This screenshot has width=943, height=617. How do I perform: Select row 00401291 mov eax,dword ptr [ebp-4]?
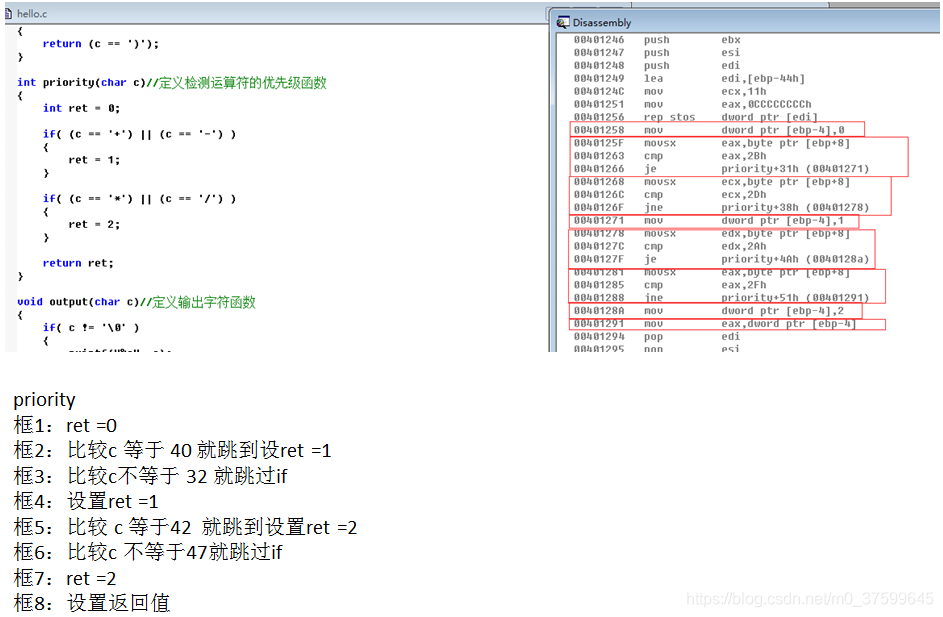[715, 324]
